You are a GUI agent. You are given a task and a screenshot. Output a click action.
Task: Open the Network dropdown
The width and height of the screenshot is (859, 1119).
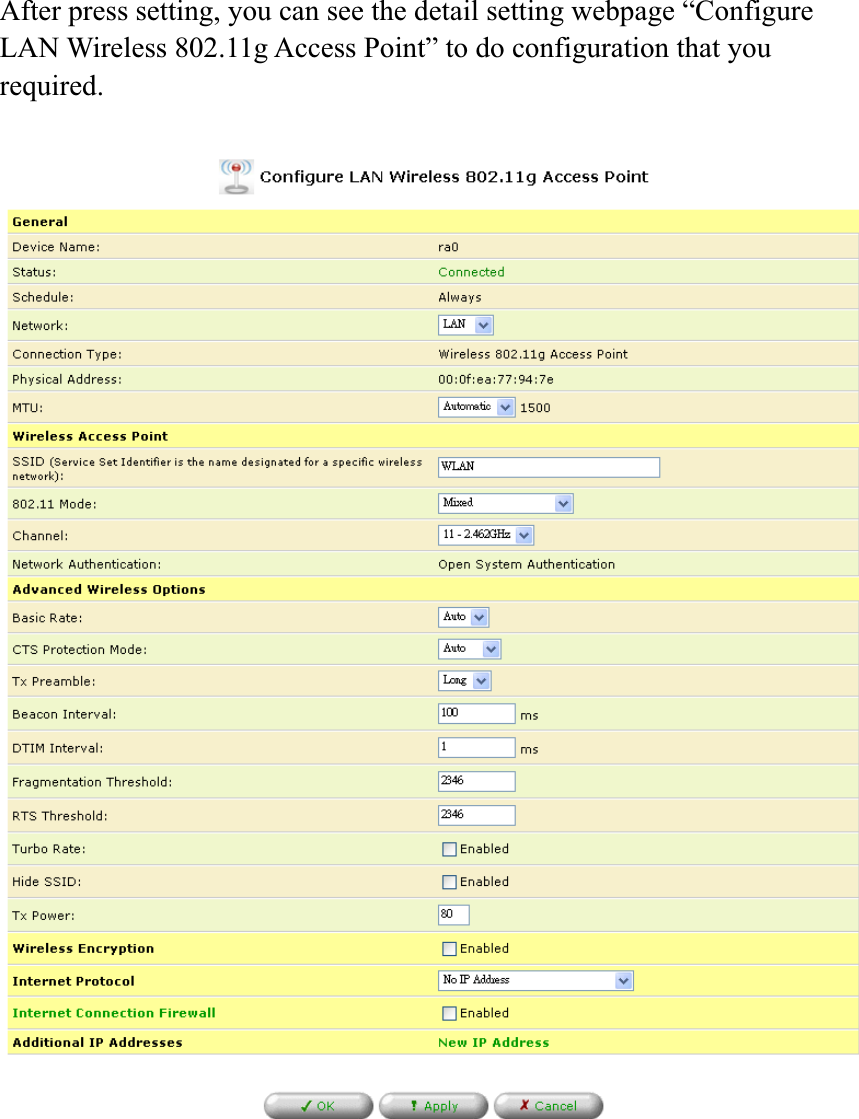pyautogui.click(x=465, y=324)
